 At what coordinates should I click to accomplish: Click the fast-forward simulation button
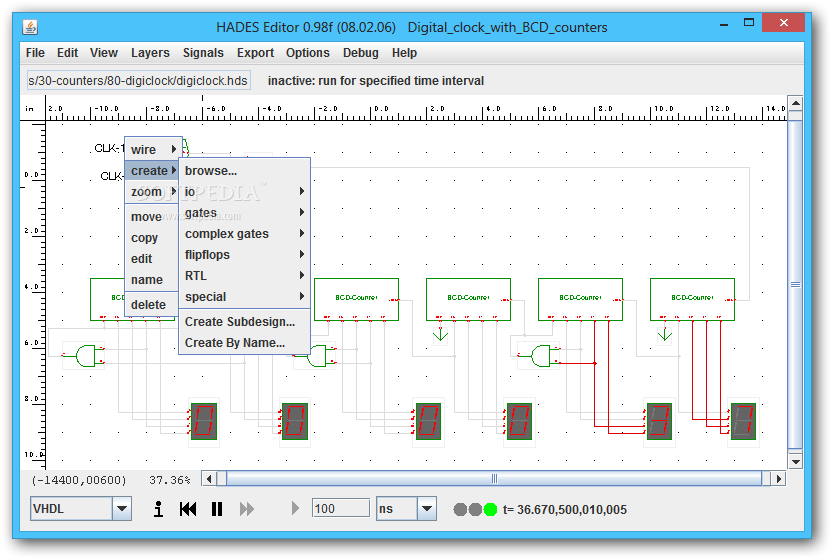(x=246, y=509)
